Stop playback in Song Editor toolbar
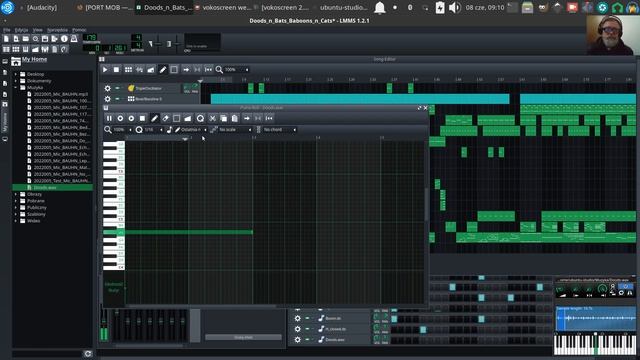Viewport: 640px width, 360px height. (116, 70)
